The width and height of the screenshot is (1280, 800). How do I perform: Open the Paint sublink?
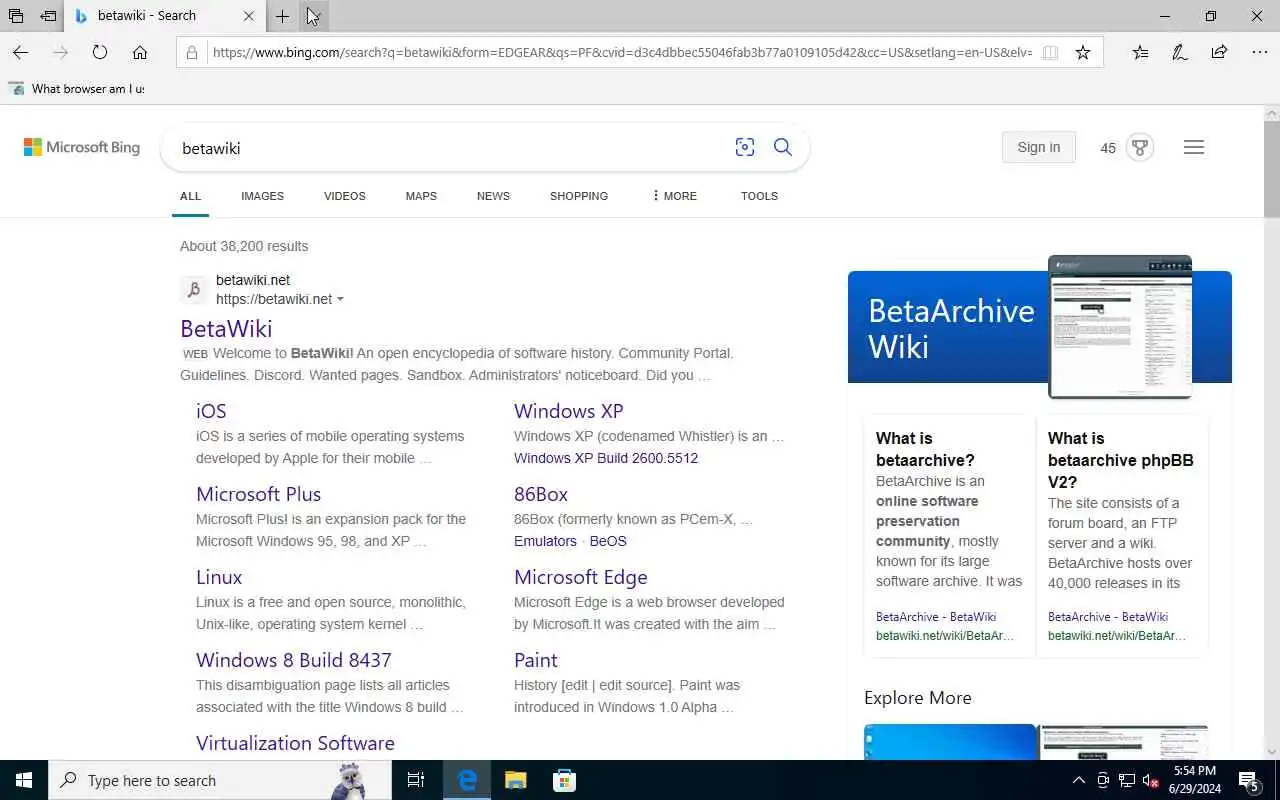pyautogui.click(x=536, y=660)
